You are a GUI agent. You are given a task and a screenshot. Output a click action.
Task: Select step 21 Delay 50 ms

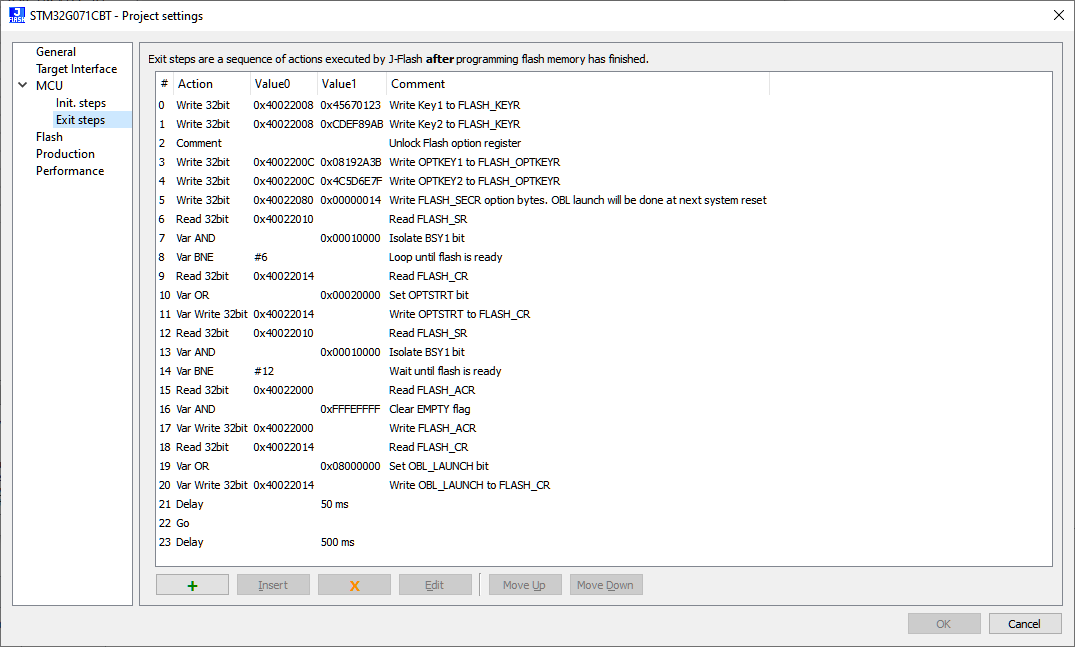[463, 504]
